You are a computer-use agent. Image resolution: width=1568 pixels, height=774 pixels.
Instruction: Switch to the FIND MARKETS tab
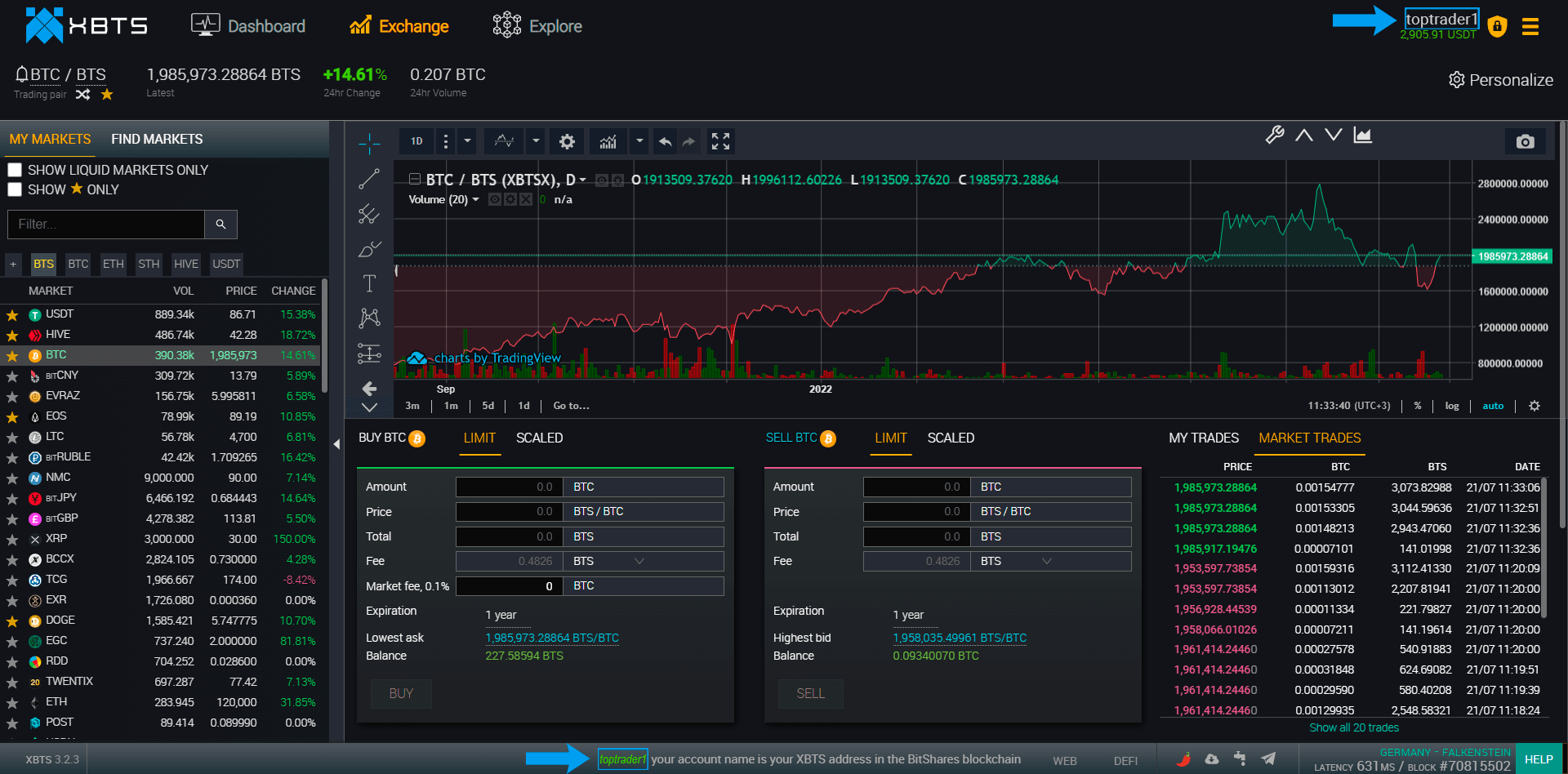click(157, 139)
